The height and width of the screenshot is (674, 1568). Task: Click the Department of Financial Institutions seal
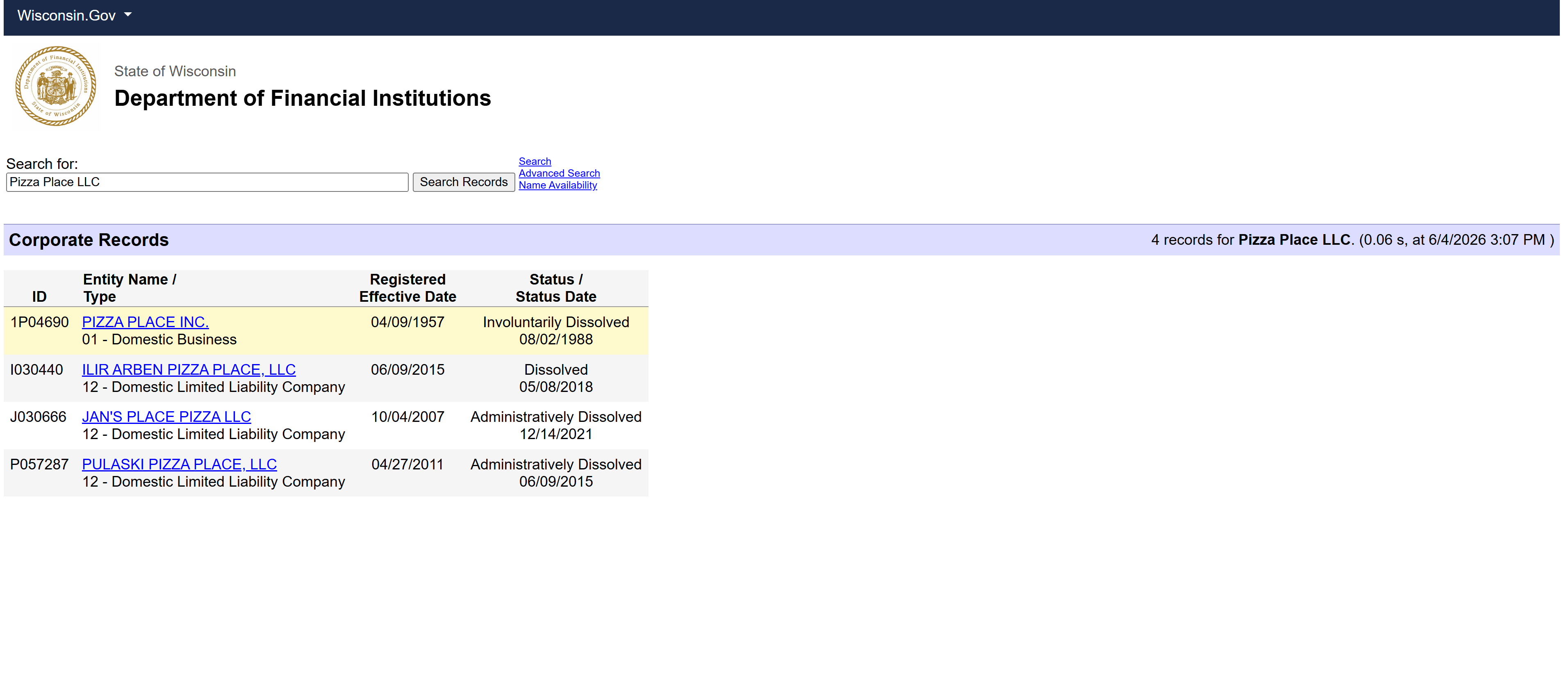click(x=55, y=86)
